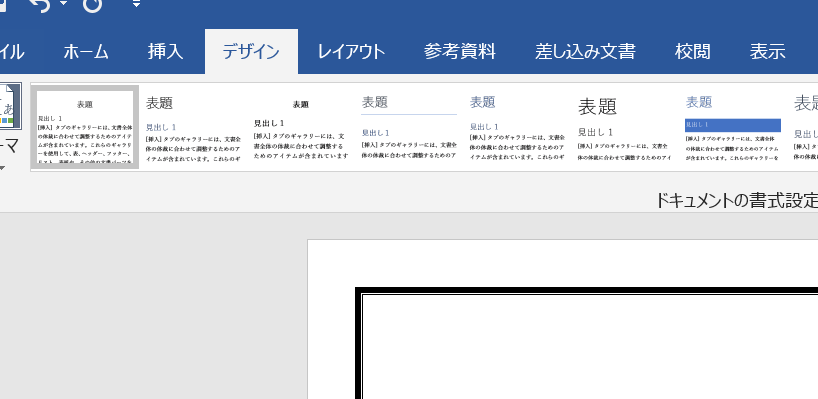
Task: Choose style set with centered bold small 表題
Action: point(300,127)
